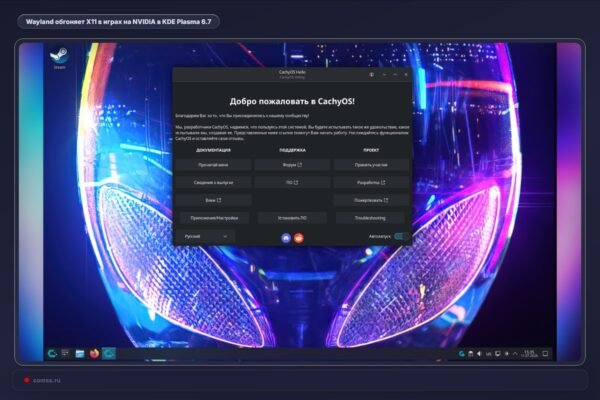Open the CachyOS application launcher on the taskbar

tap(52, 354)
